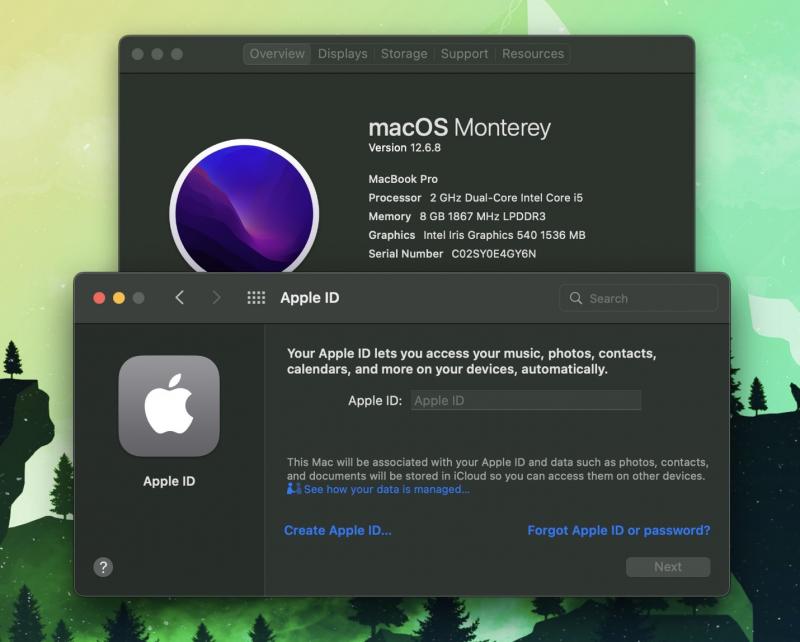Click Apple ID label under Apple logo
This screenshot has height=642, width=800.
[169, 481]
